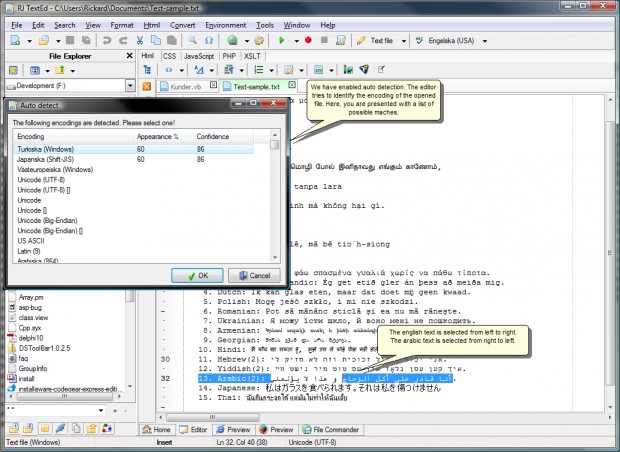Switch to the JavaScript toolbar tab
Image resolution: width=620 pixels, height=452 pixels.
point(199,56)
